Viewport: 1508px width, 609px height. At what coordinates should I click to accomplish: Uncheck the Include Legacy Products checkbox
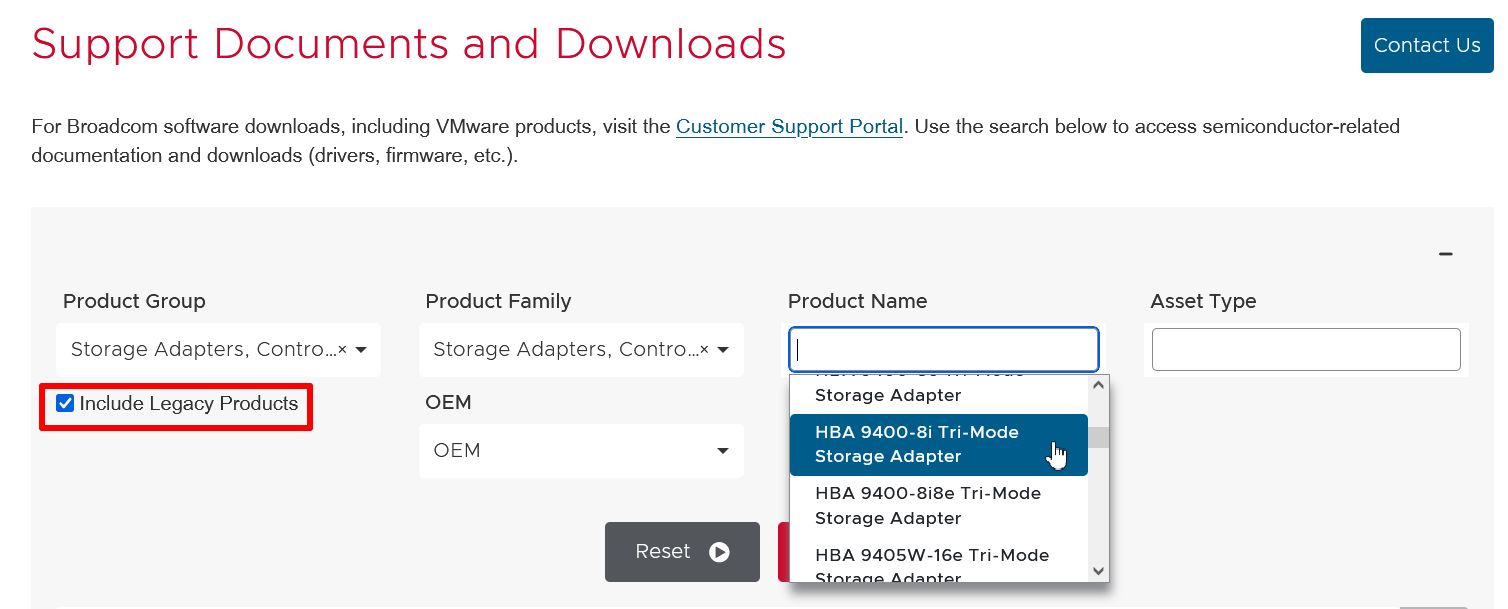(x=66, y=404)
